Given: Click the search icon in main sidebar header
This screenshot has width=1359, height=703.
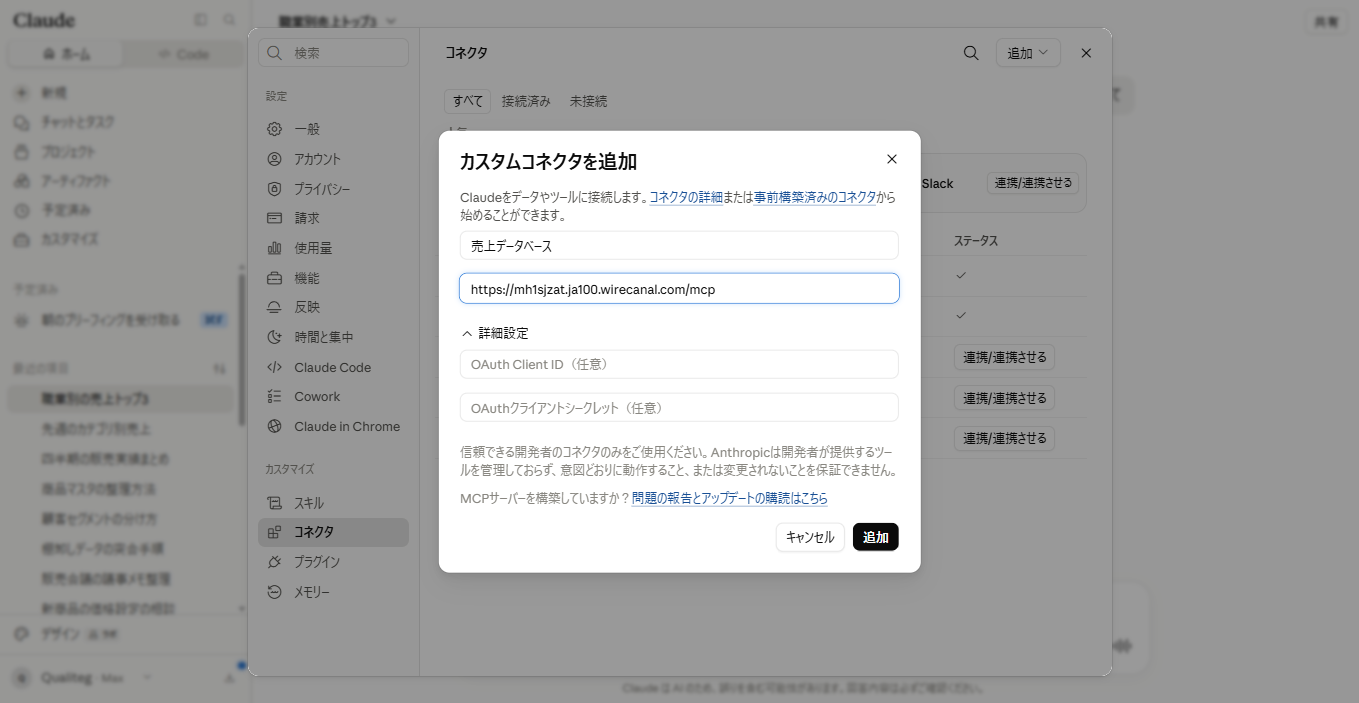Looking at the screenshot, I should [x=230, y=20].
